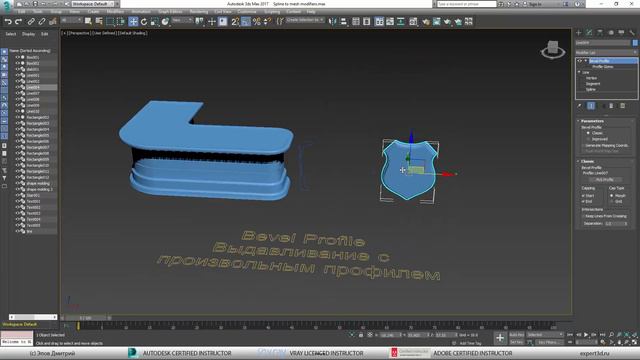Select the Grid cap type radio

611,201
